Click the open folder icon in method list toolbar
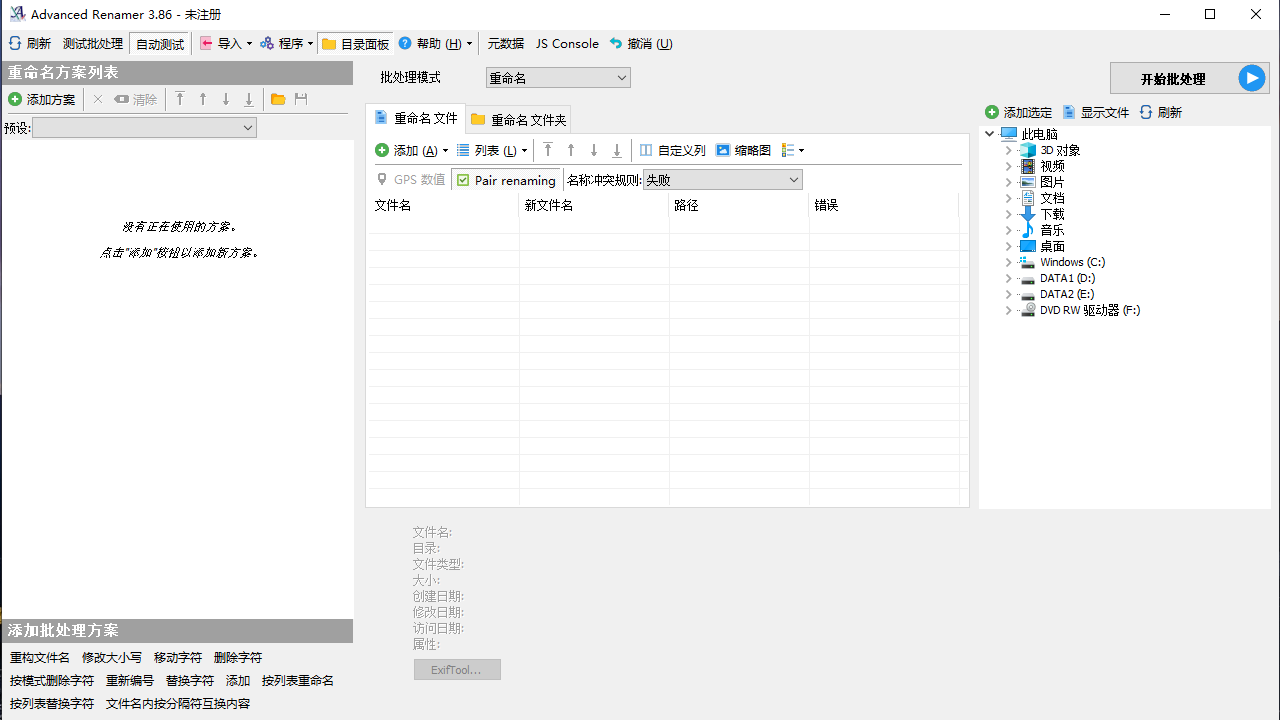This screenshot has width=1280, height=720. [x=278, y=99]
